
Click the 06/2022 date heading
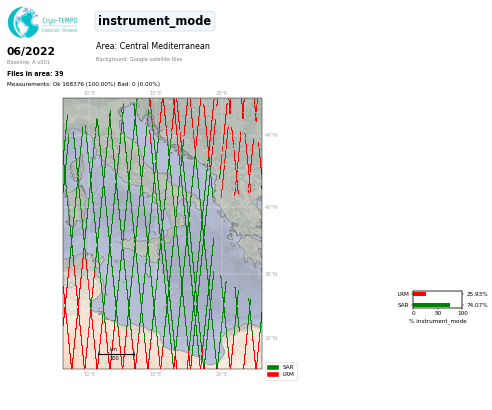[31, 51]
